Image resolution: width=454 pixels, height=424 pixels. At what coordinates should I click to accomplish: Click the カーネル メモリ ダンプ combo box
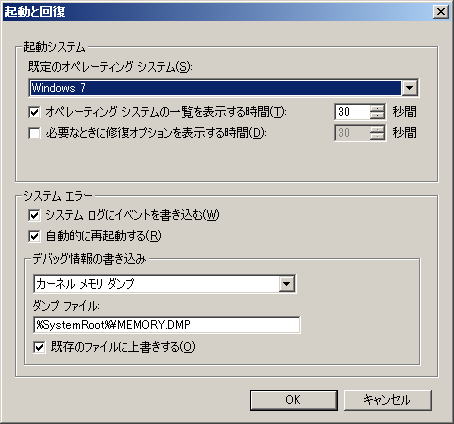[x=164, y=284]
